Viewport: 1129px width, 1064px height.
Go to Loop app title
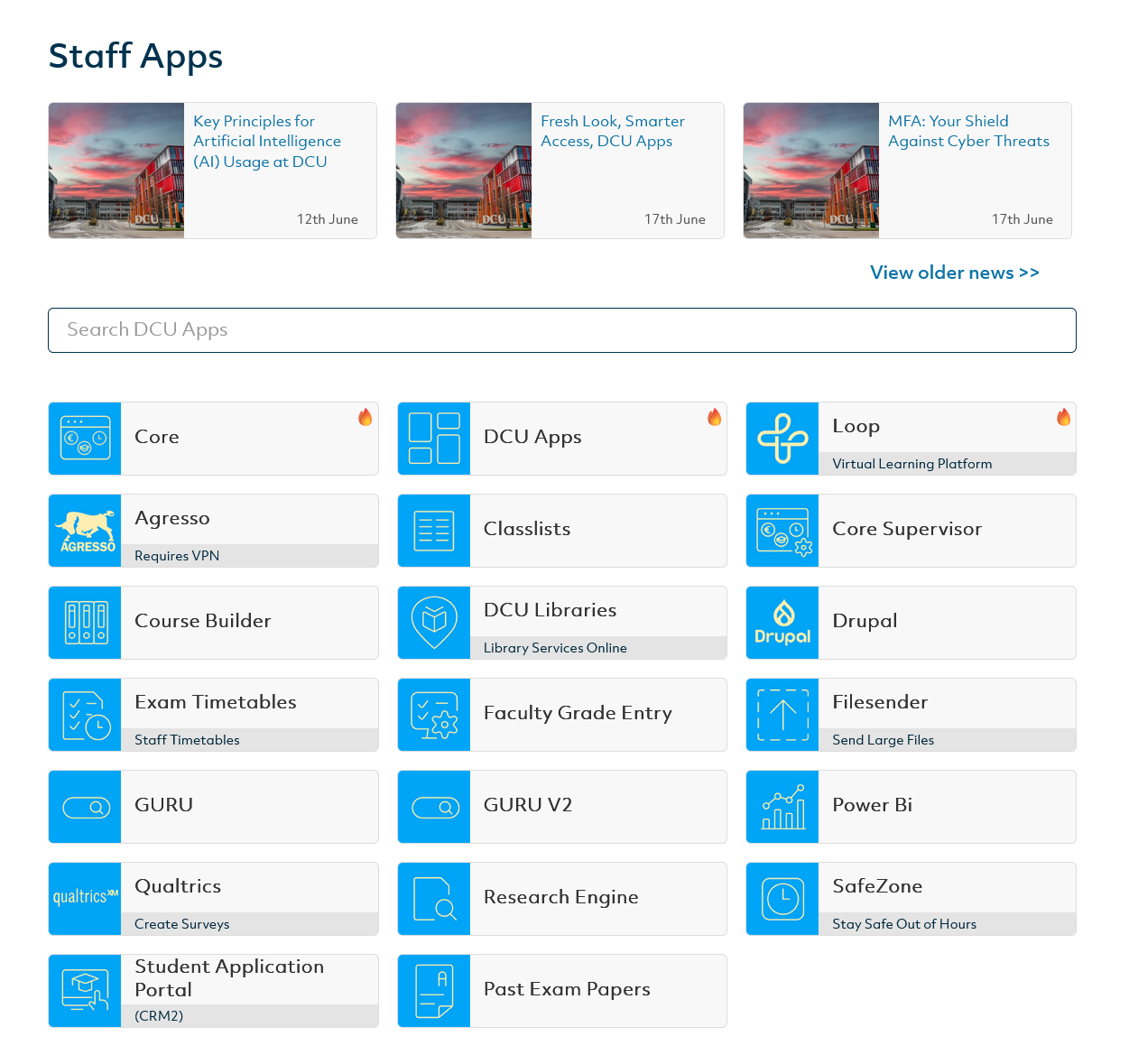(856, 426)
